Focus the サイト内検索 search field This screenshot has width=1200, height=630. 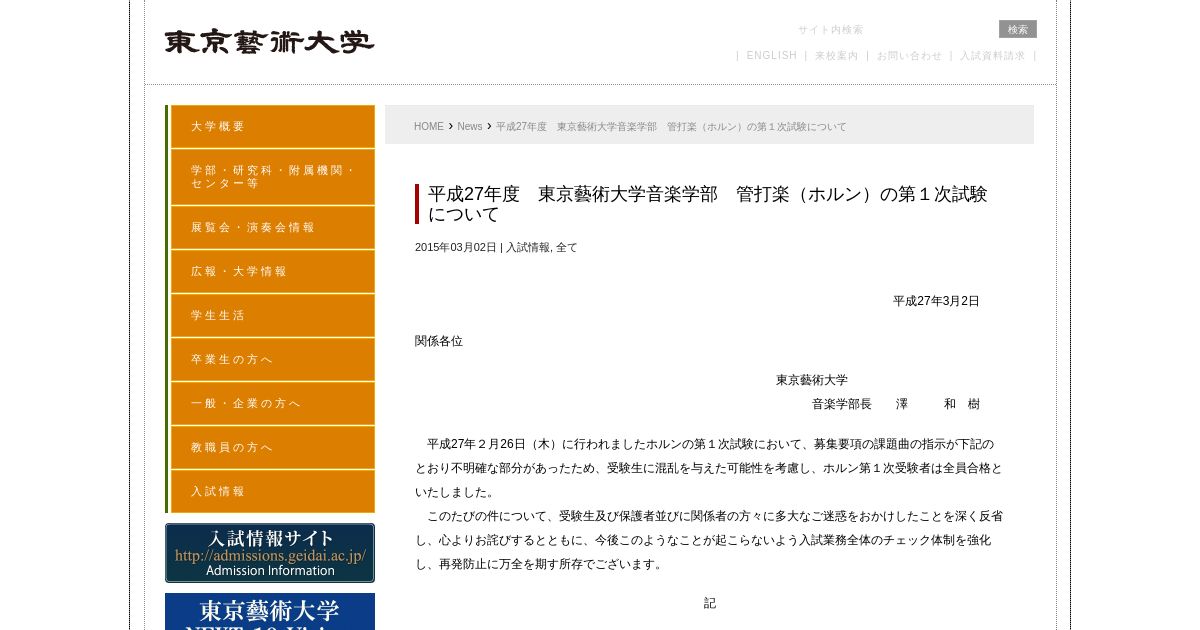click(895, 30)
